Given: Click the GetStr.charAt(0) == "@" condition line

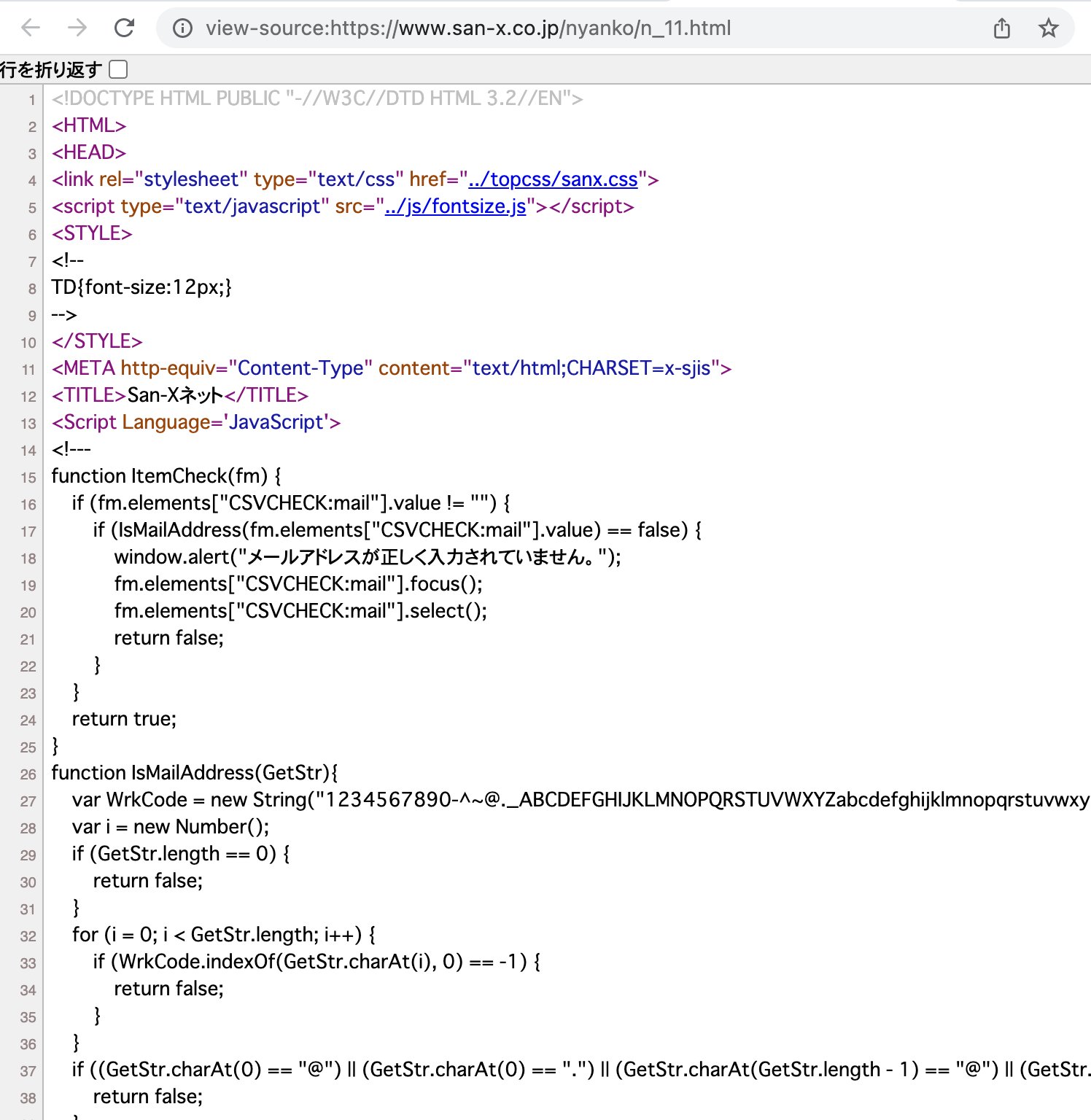Looking at the screenshot, I should [x=581, y=1070].
